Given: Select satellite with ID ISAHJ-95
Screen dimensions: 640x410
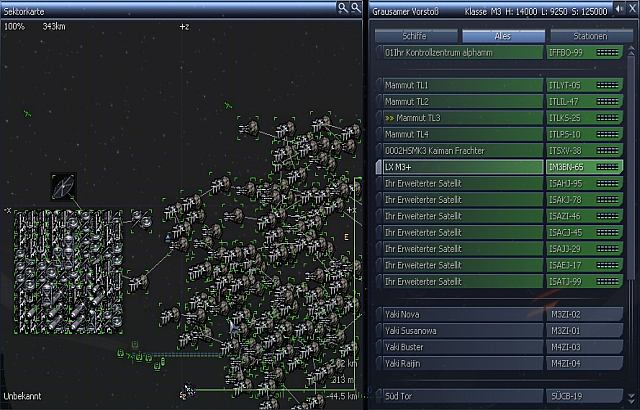Looking at the screenshot, I should [x=500, y=183].
